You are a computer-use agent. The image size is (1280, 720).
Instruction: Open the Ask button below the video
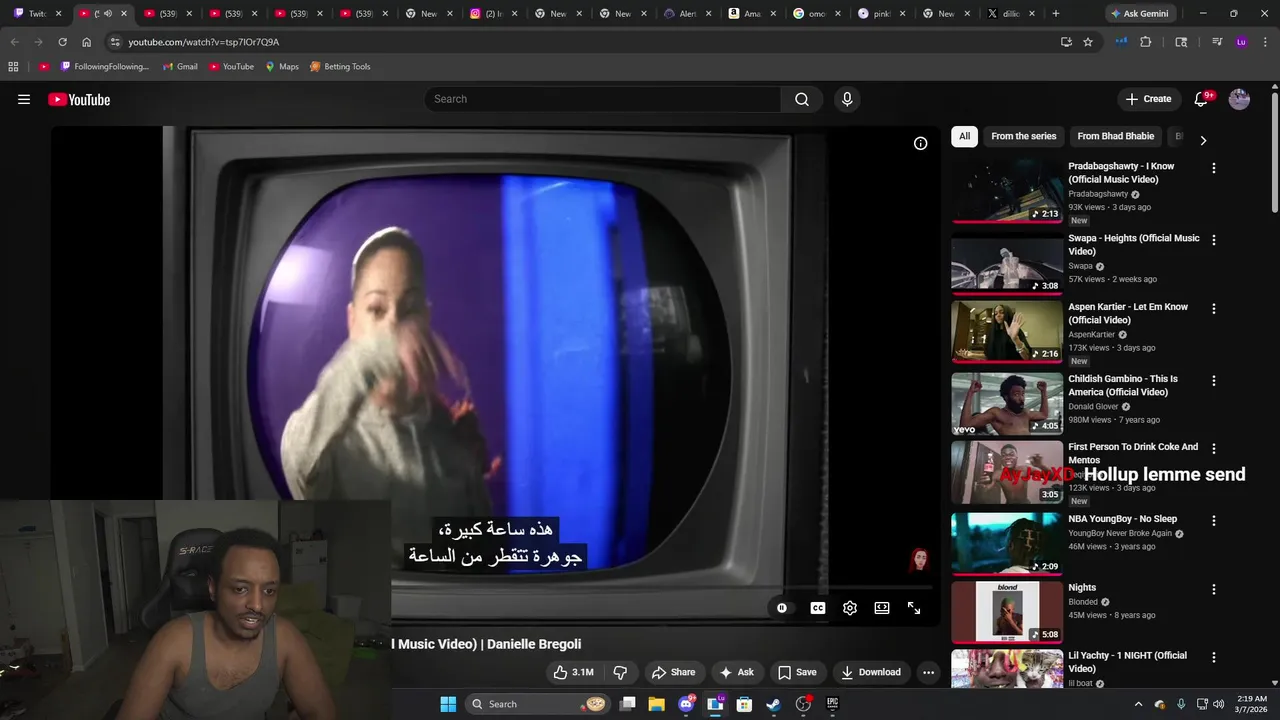coord(737,672)
